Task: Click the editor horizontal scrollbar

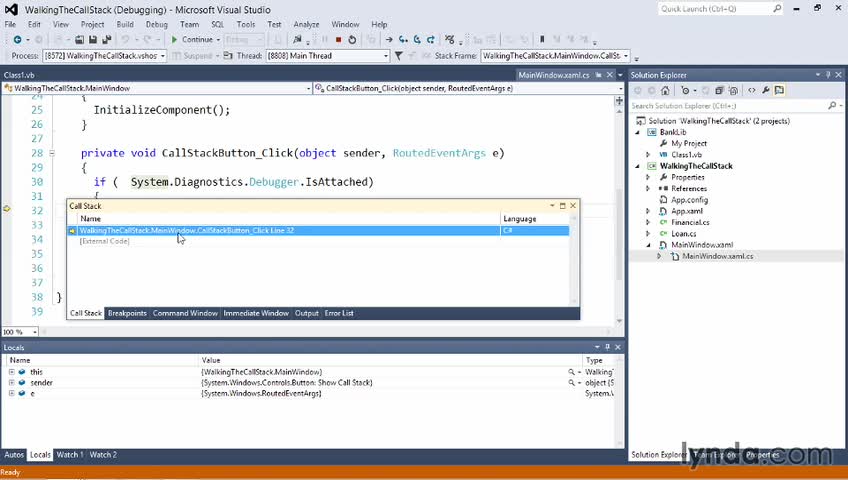Action: point(327,332)
